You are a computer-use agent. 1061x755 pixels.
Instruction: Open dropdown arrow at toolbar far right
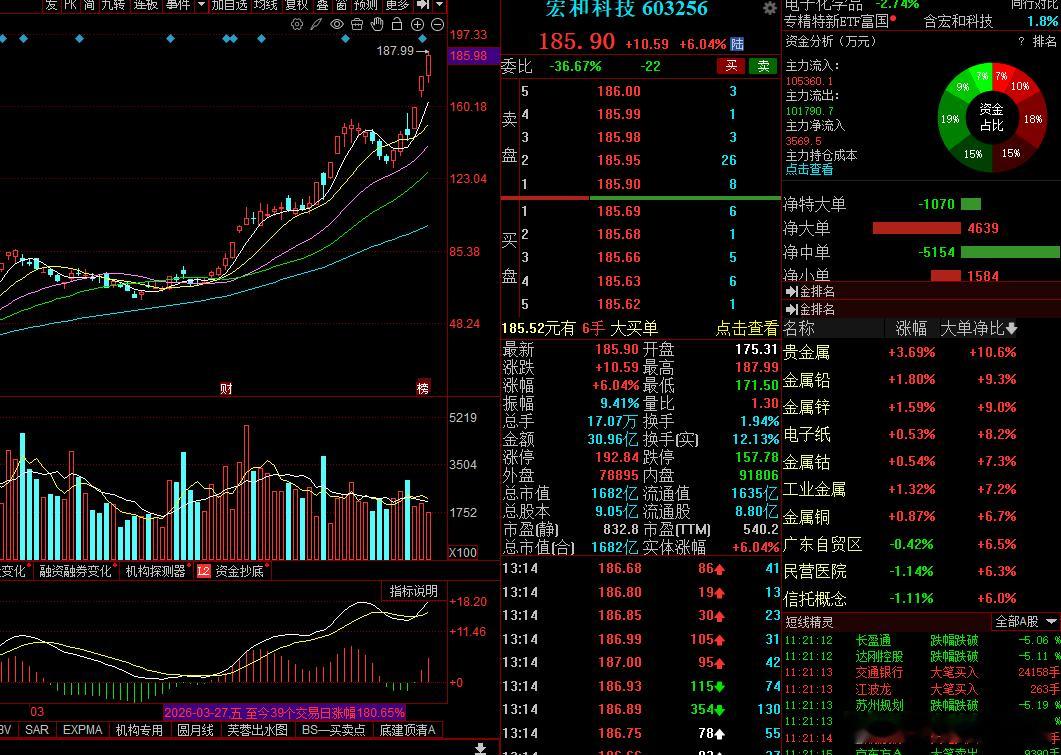[439, 5]
